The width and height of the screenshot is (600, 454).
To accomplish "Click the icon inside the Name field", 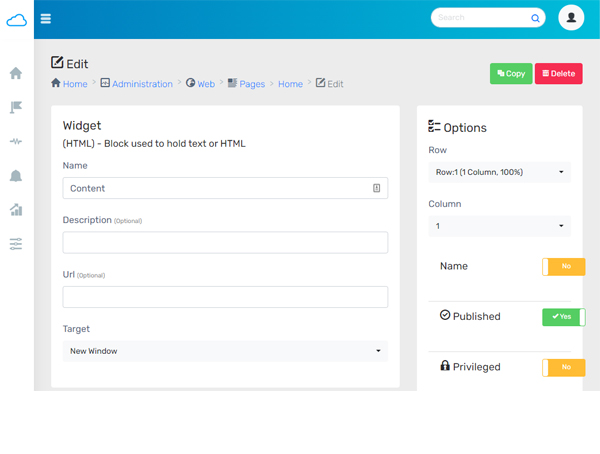I will pyautogui.click(x=377, y=188).
